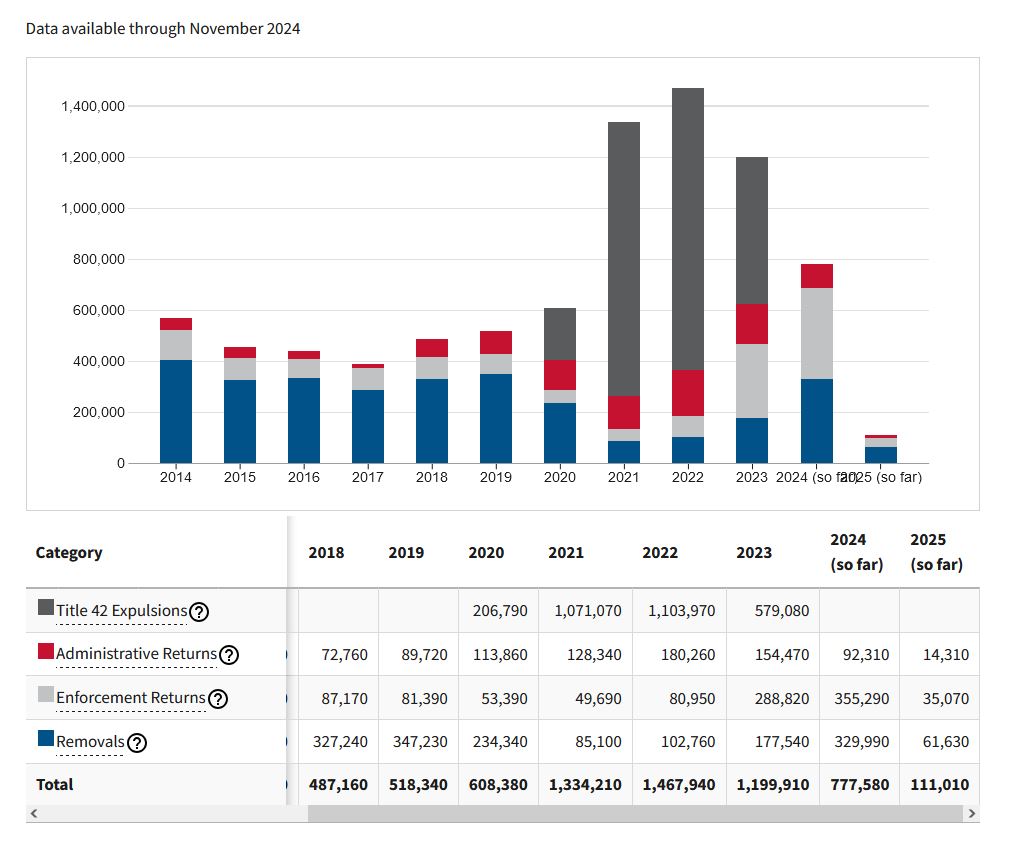1020x862 pixels.
Task: Click the Total value 111,010
Action: (940, 785)
